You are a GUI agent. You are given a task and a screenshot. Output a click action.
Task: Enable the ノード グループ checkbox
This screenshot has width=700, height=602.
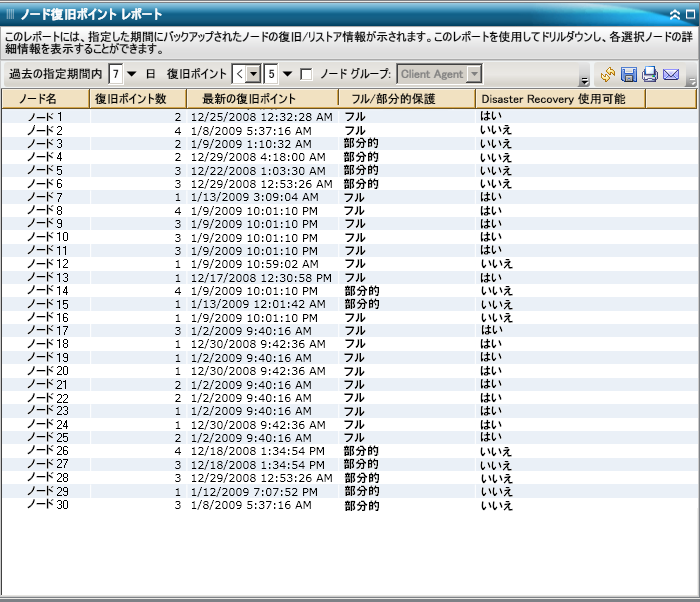[306, 74]
